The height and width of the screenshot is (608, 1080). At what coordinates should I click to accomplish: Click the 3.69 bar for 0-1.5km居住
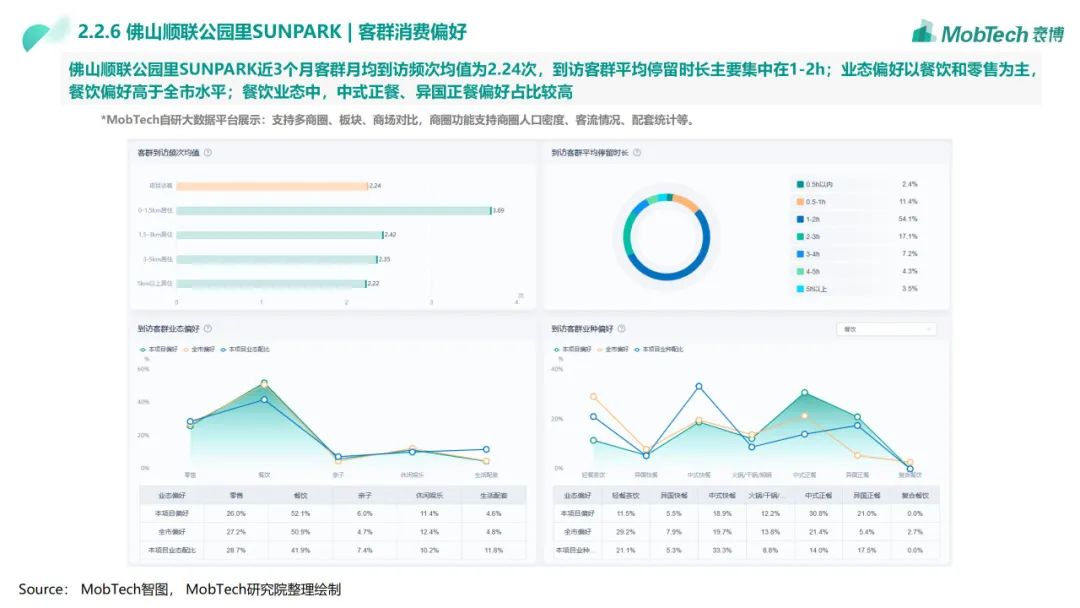click(333, 211)
